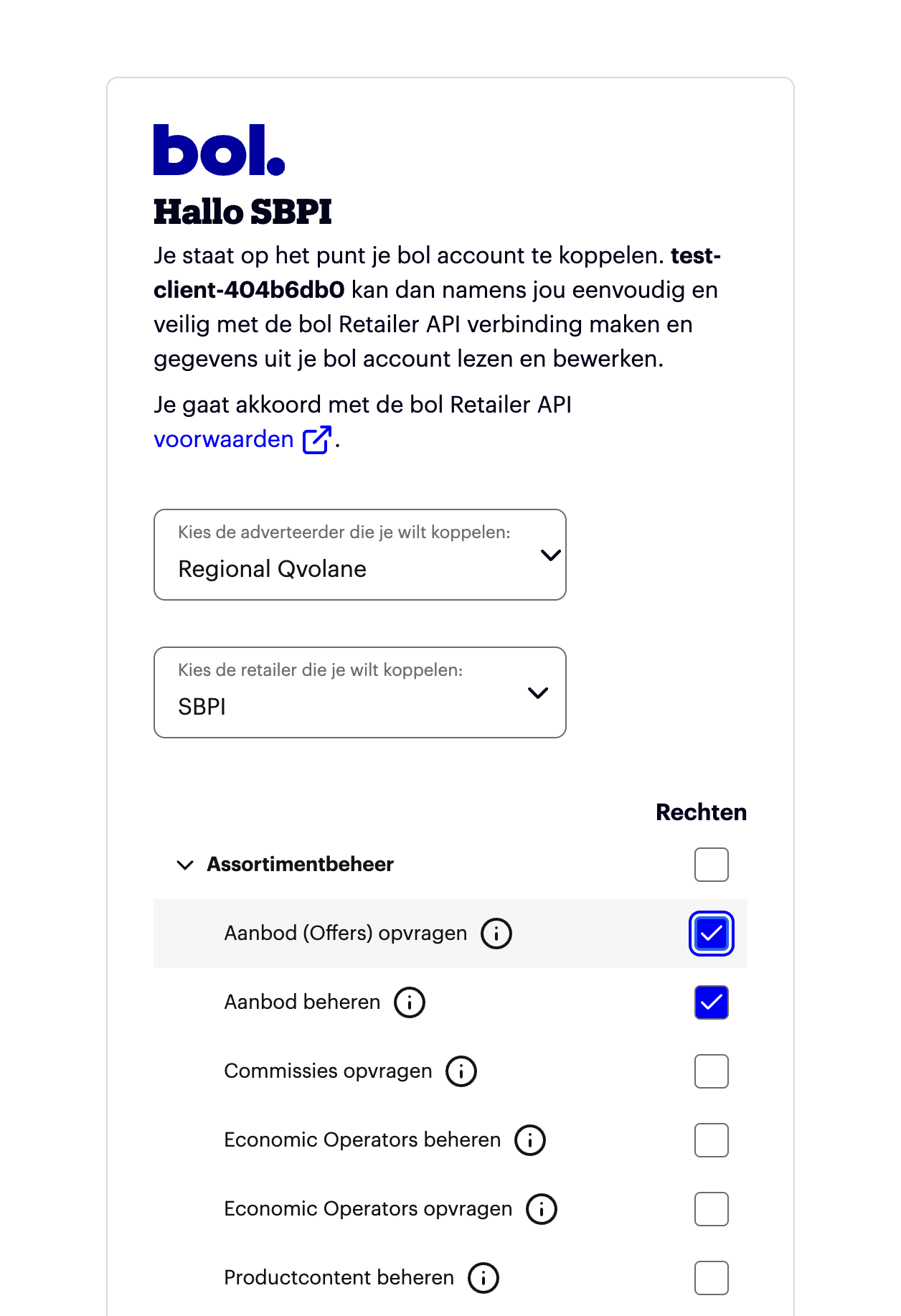Open the retailer dropdown showing SBPI
The width and height of the screenshot is (901, 1316).
(360, 692)
